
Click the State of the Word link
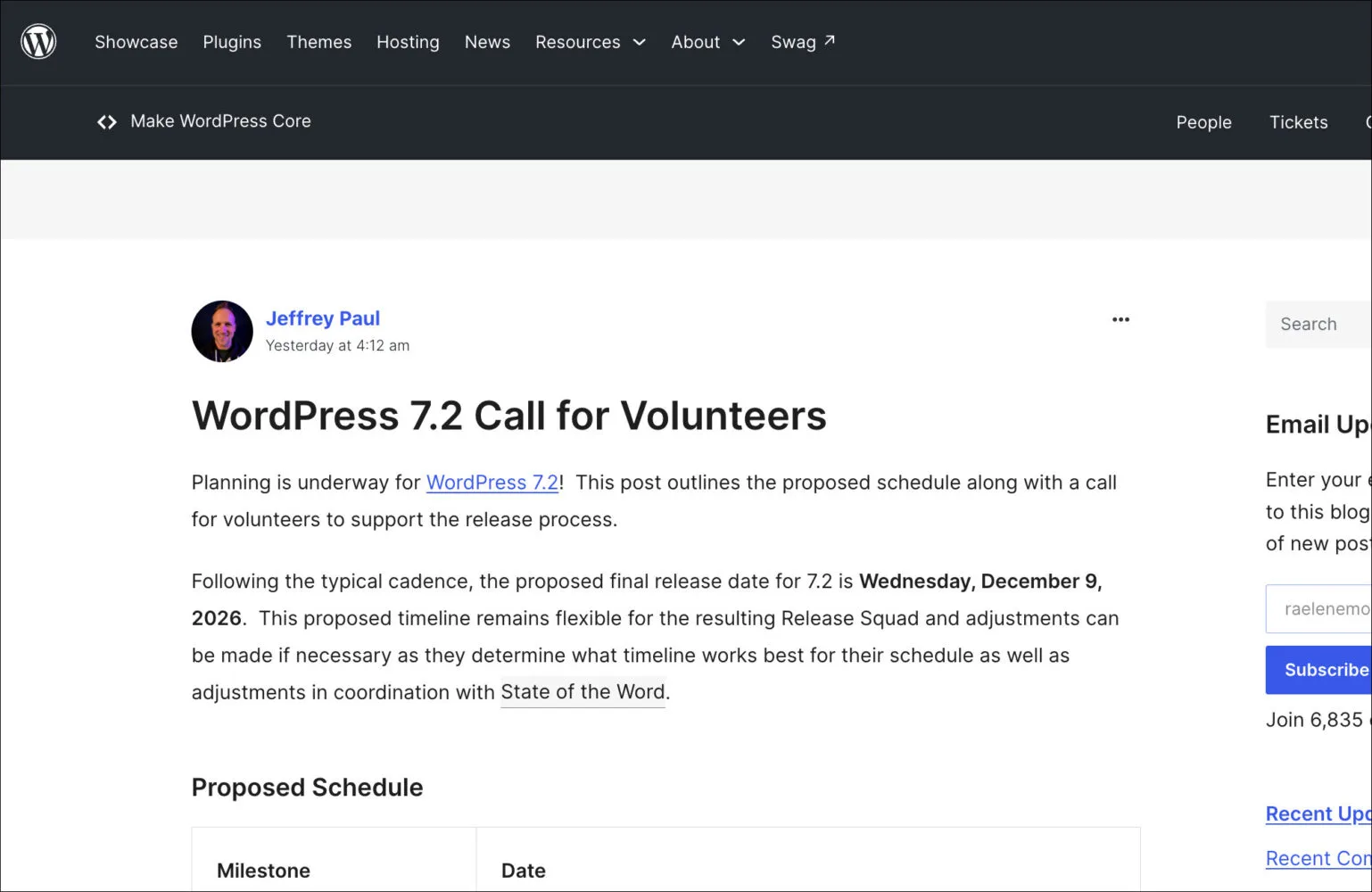point(583,692)
